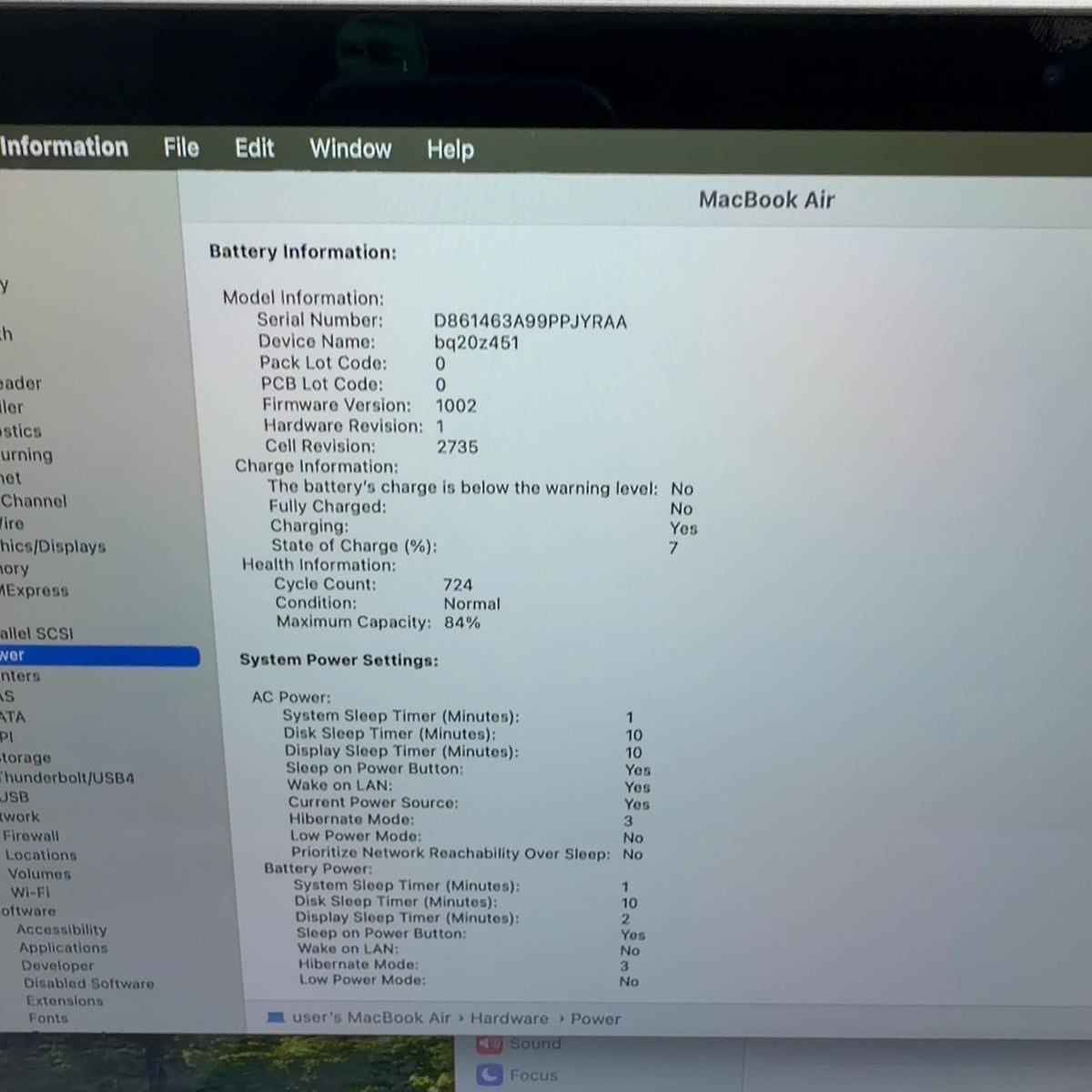
Task: Select Disabled Software in the sidebar
Action: click(89, 983)
